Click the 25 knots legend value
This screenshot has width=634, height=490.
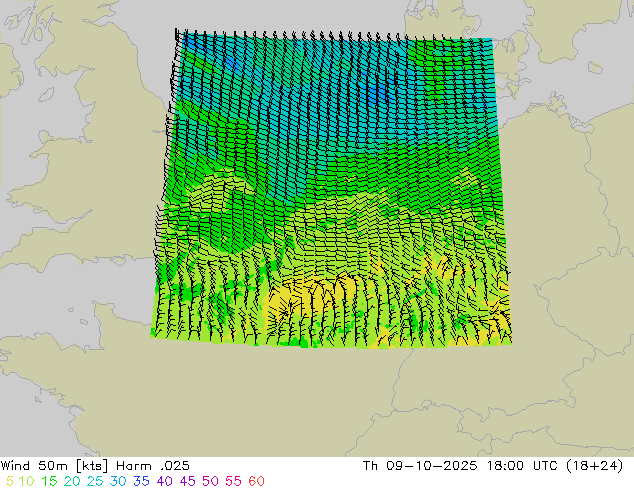[x=95, y=481]
